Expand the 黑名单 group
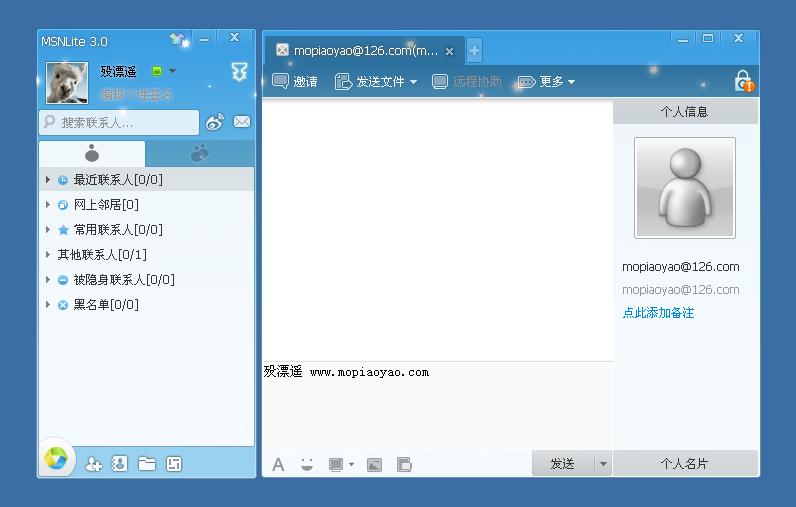 pos(48,305)
